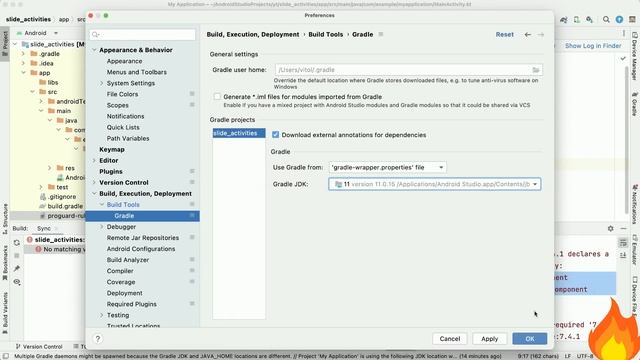This screenshot has height=360, width=640.
Task: Browse for Gradle user home folder
Action: coord(536,70)
